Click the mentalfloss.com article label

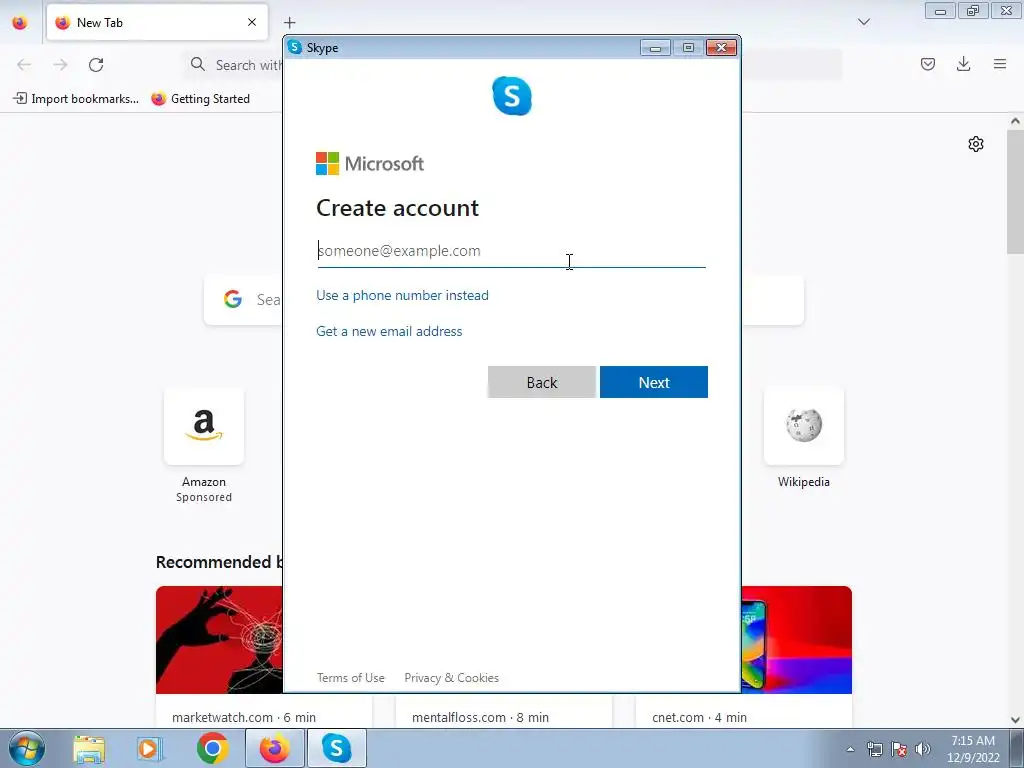480,717
